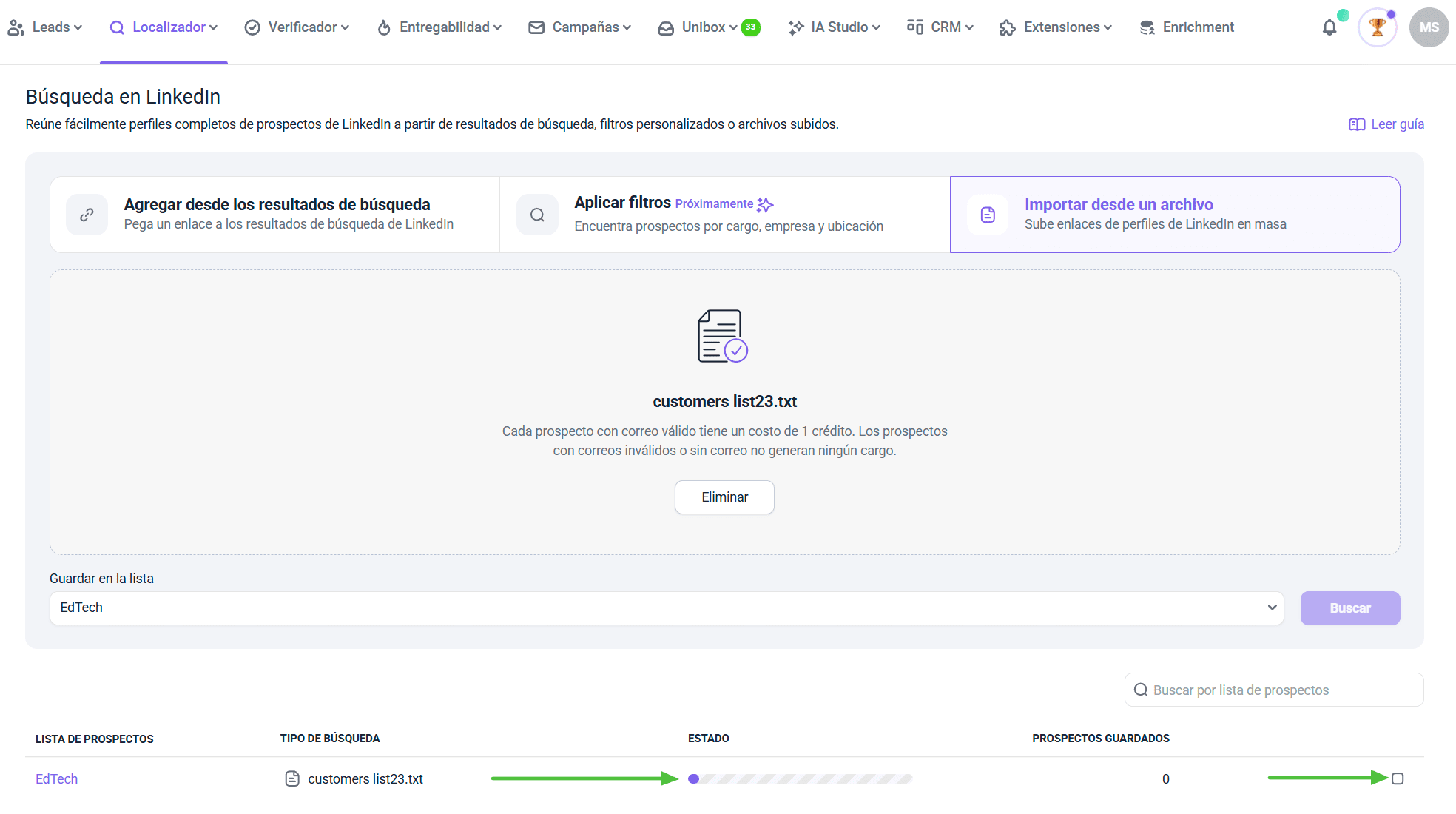Click the book icon next to Leer guía

coord(1356,124)
